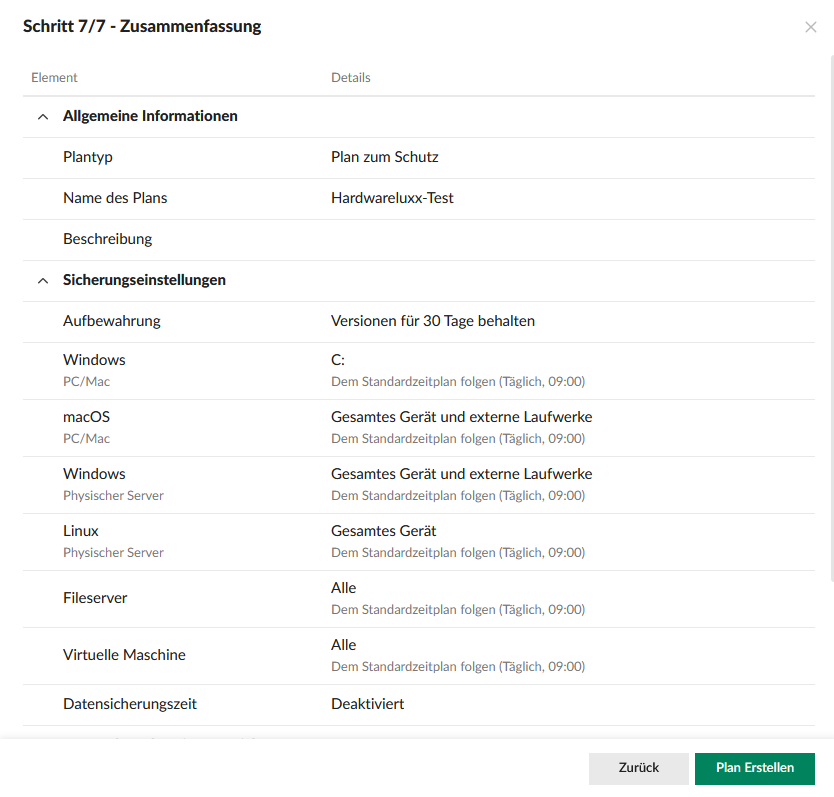Screen dimensions: 834x797
Task: Select the Name des Plans row
Action: (115, 198)
